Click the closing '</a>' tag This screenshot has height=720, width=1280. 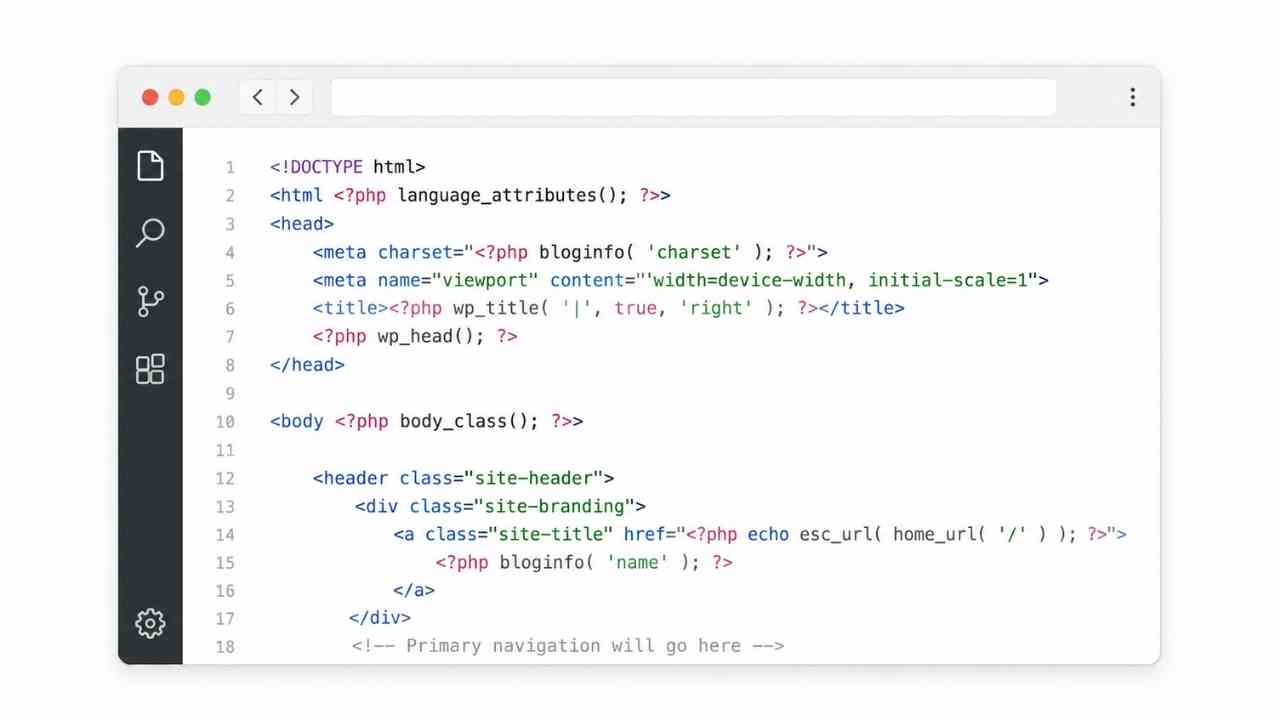point(414,590)
